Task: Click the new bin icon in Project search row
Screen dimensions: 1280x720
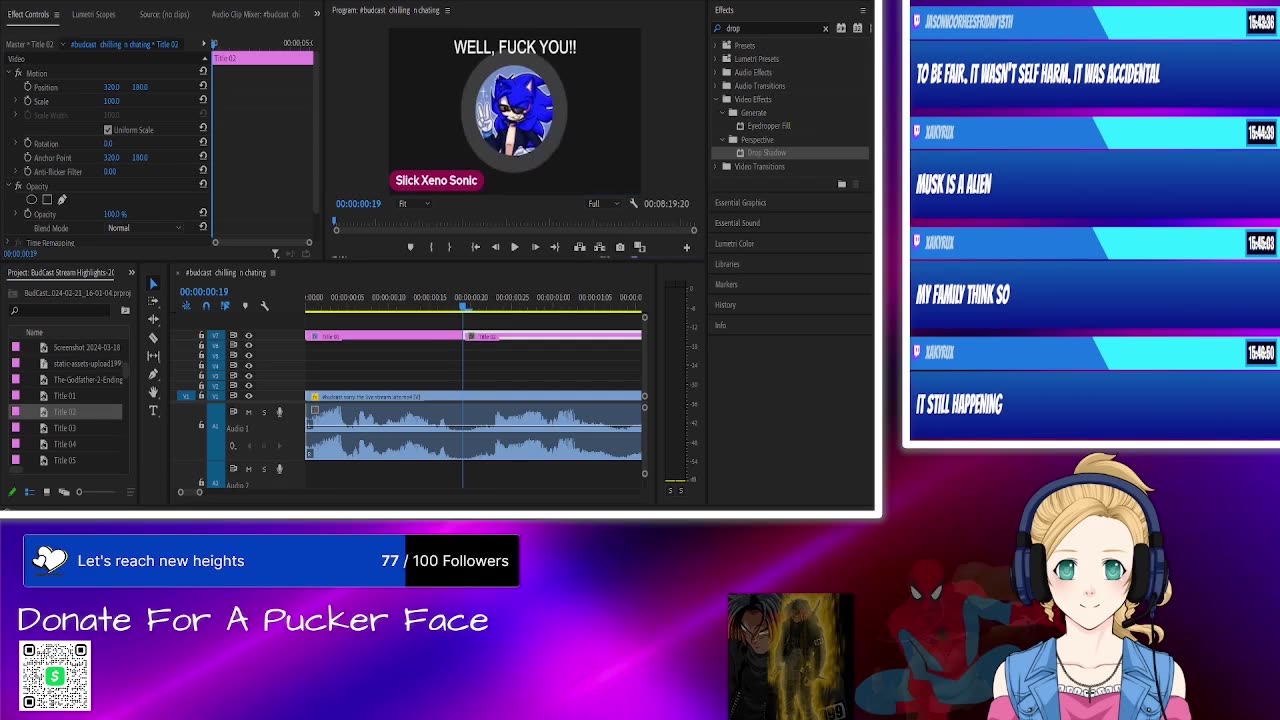Action: coord(125,311)
